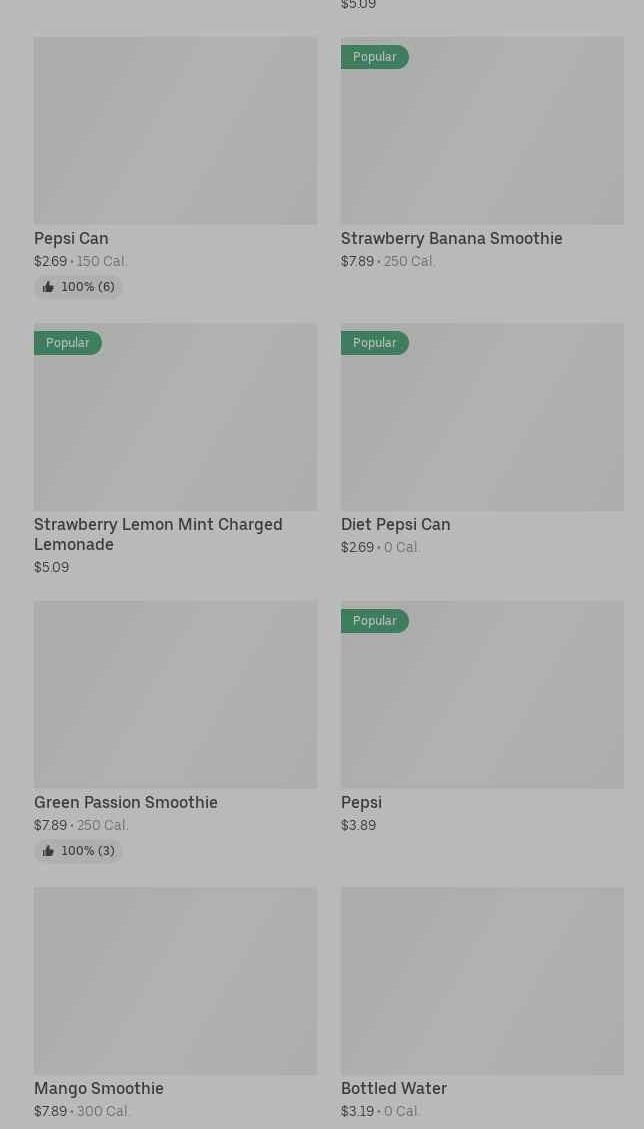Screen dimensions: 644x1129
Task: Click the Pepsi Can 100% (6) rating
Action: pos(87,287)
